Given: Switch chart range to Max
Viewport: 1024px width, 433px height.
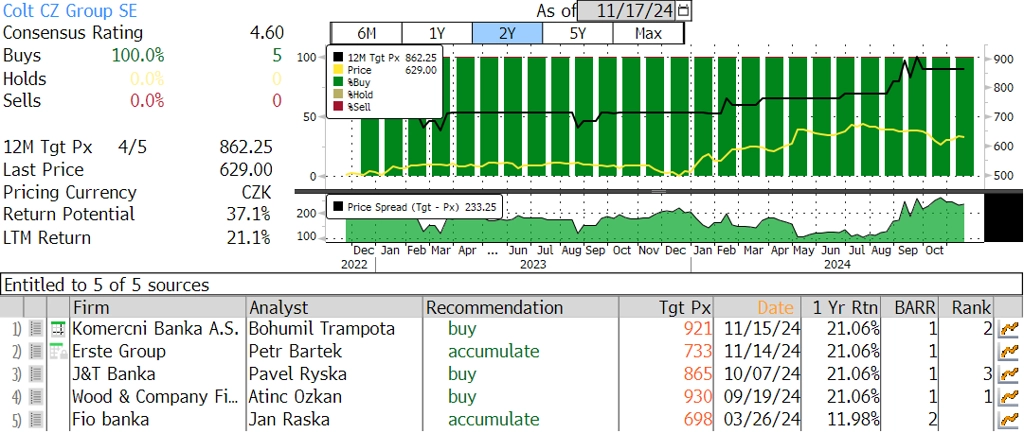Looking at the screenshot, I should pos(648,33).
